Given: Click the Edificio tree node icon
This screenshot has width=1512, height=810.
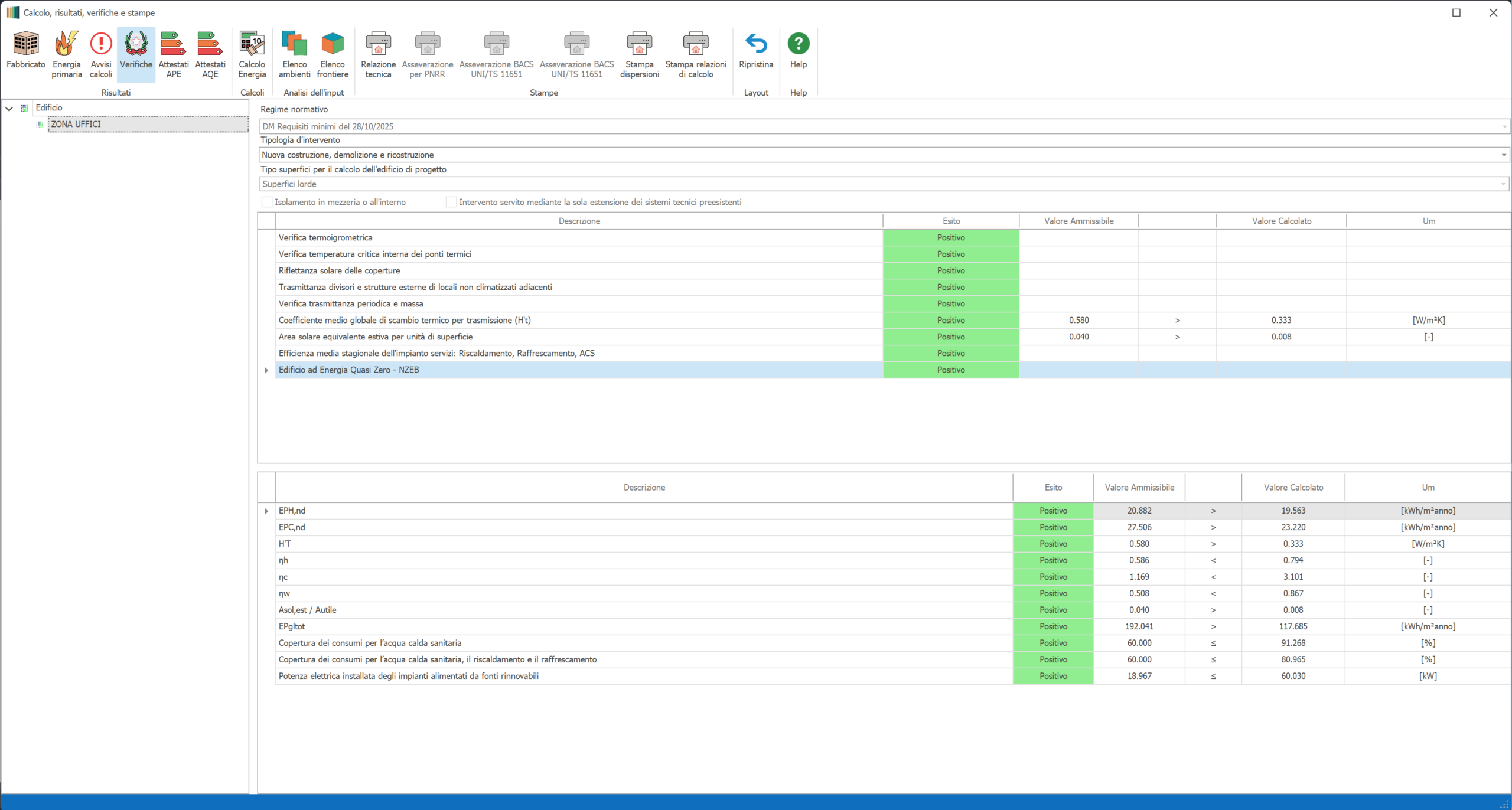Looking at the screenshot, I should 24,108.
